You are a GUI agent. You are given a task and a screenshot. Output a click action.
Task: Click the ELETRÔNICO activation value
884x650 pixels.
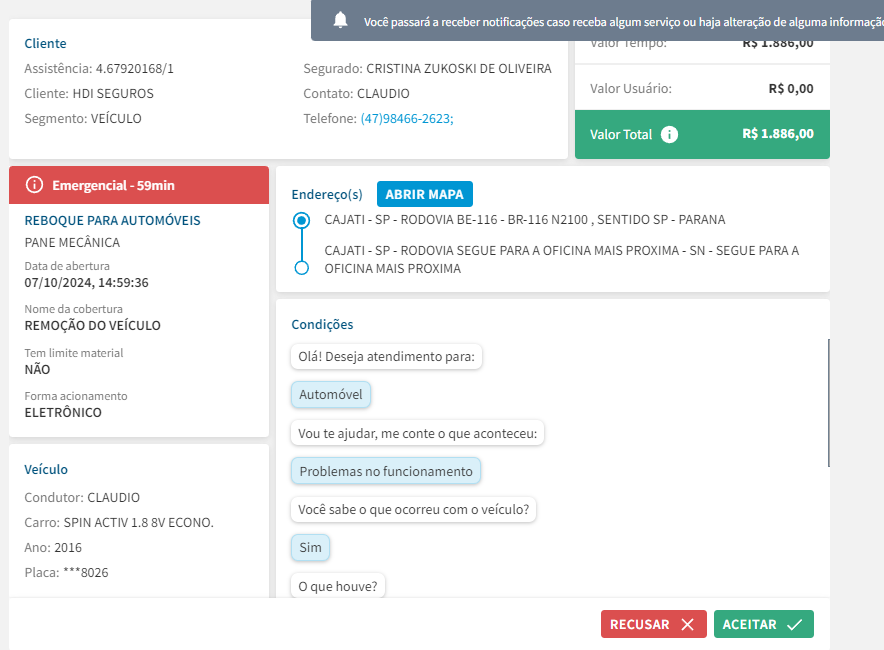(63, 413)
